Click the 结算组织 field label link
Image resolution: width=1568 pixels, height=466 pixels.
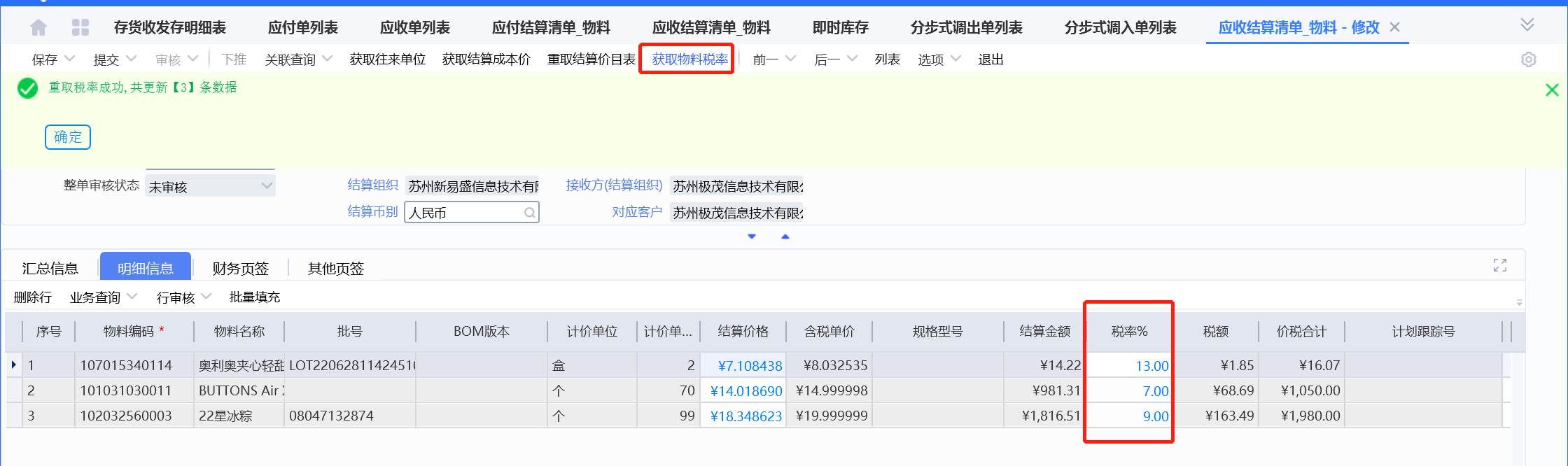tap(373, 185)
